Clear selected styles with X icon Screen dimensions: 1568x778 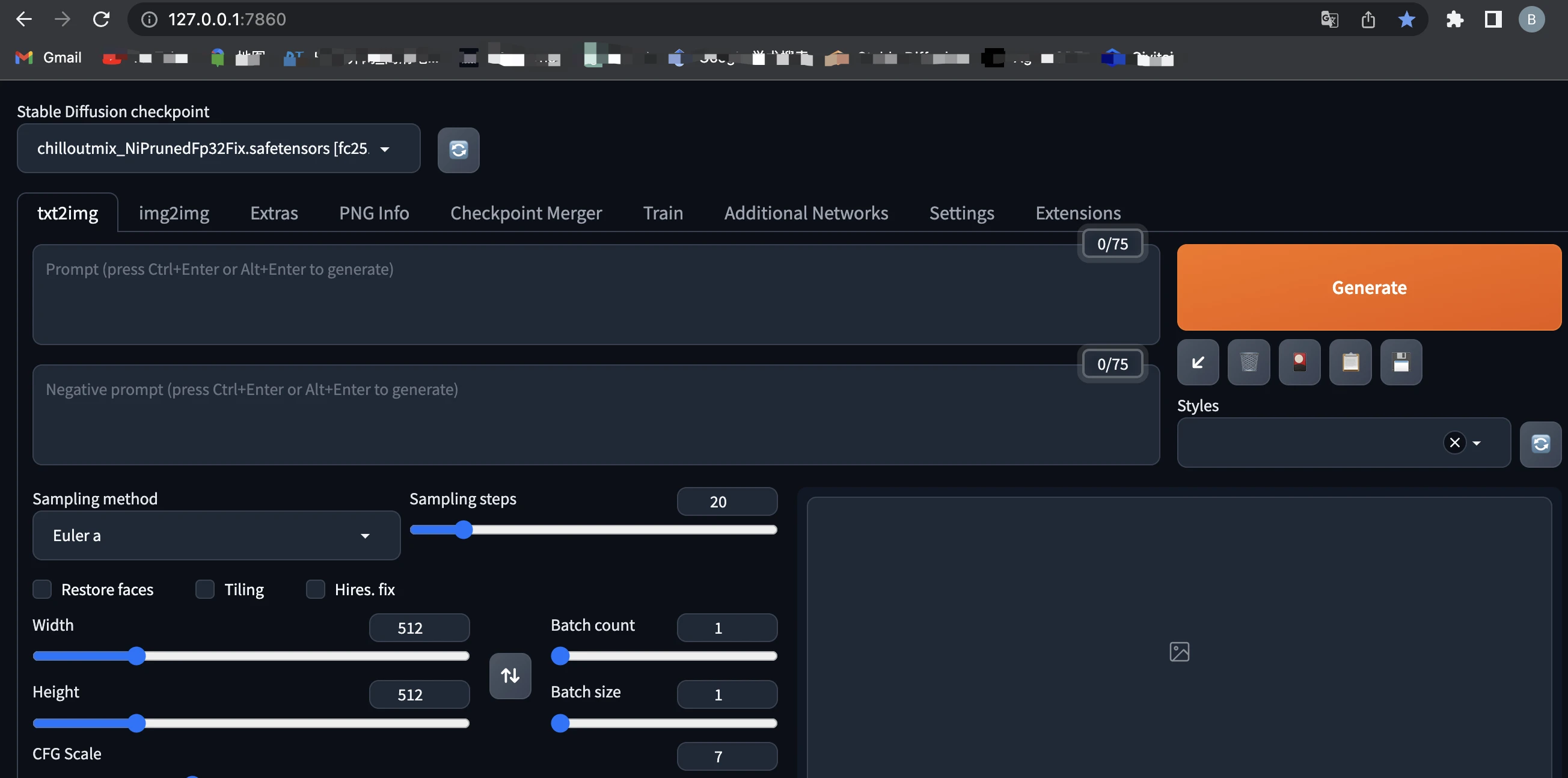point(1455,443)
